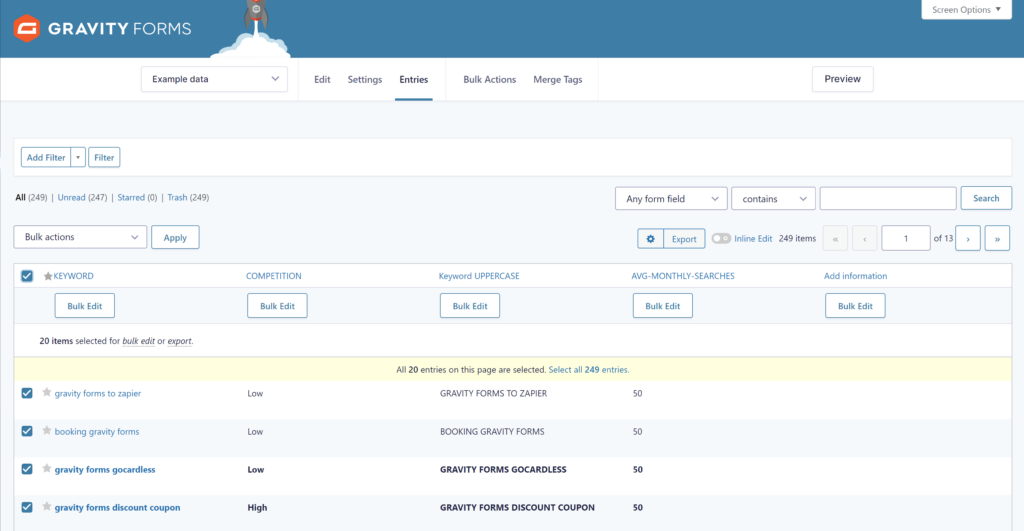The image size is (1024, 531).
Task: Click the export link in selection notice
Action: pyautogui.click(x=180, y=341)
